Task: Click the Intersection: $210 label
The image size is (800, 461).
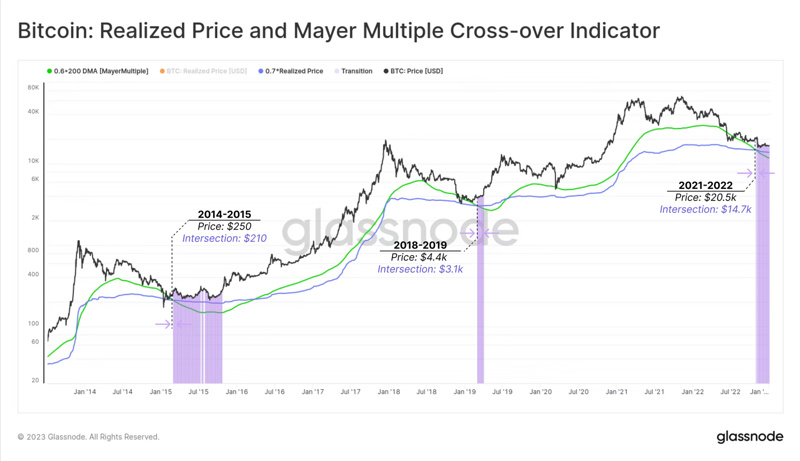Action: pos(224,238)
